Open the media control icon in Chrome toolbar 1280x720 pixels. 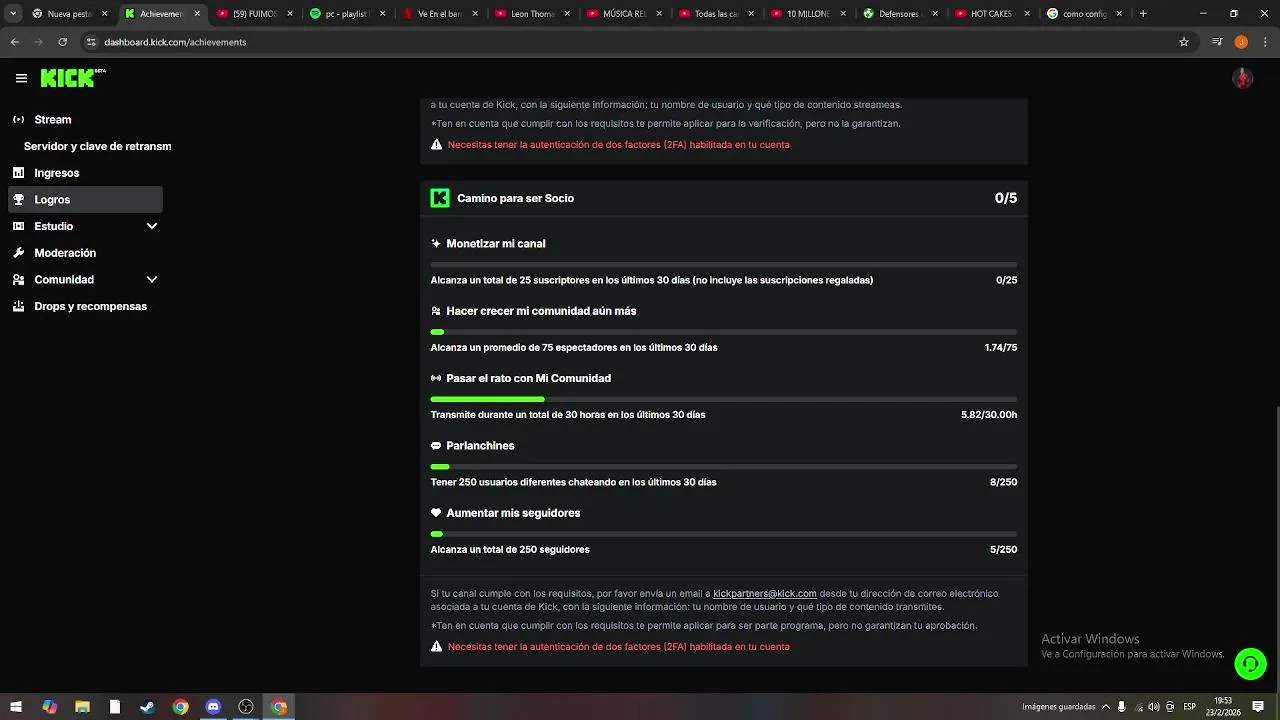click(x=1217, y=42)
